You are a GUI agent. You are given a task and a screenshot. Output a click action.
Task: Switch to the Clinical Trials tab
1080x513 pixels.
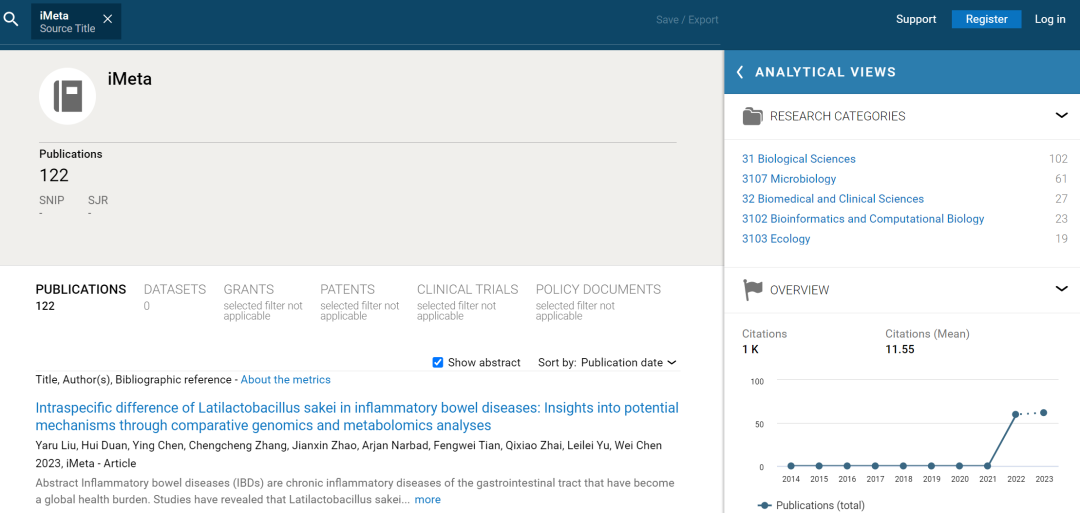pyautogui.click(x=468, y=302)
